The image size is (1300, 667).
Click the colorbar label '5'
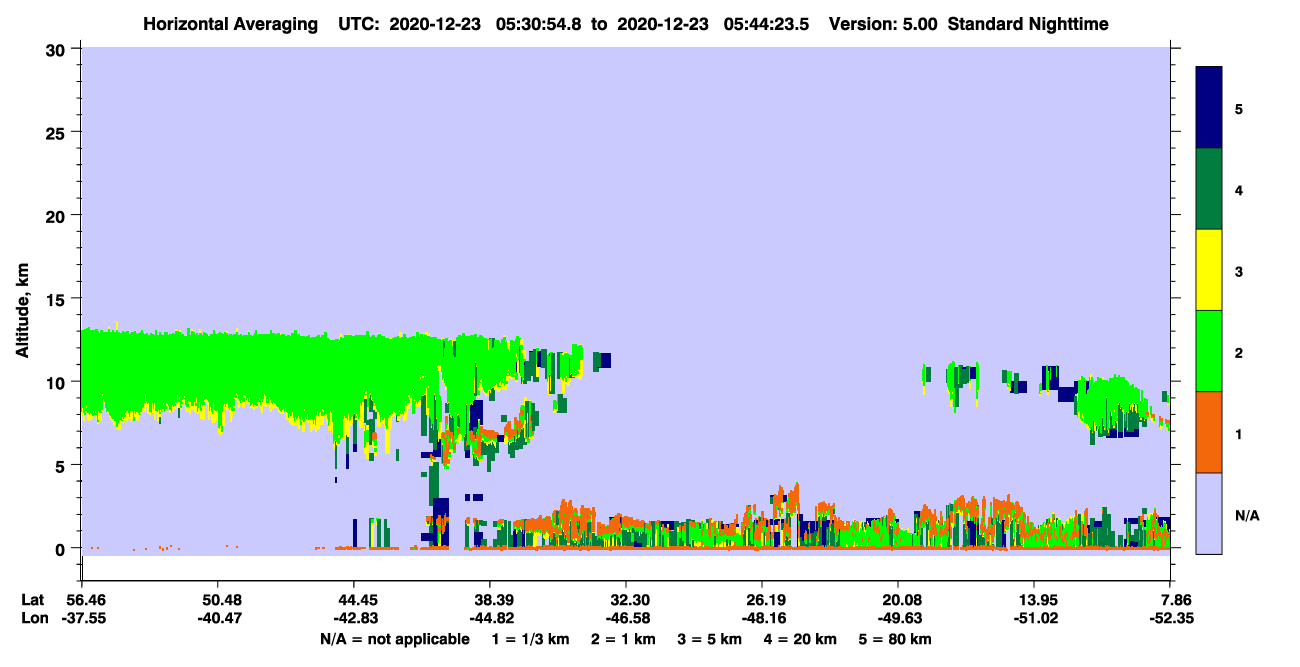point(1239,108)
